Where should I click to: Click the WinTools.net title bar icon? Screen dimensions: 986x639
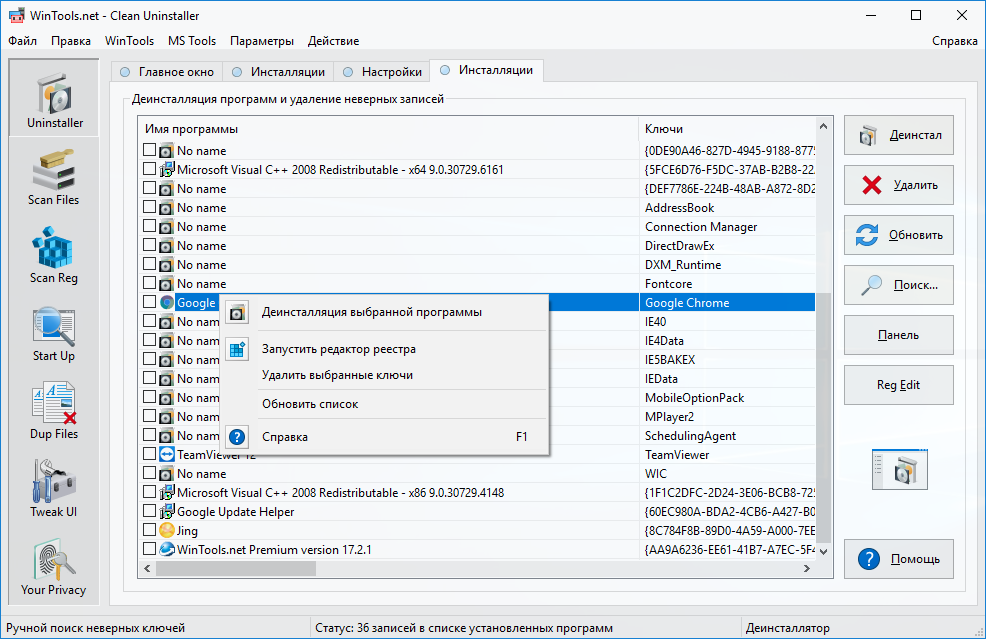[x=16, y=15]
